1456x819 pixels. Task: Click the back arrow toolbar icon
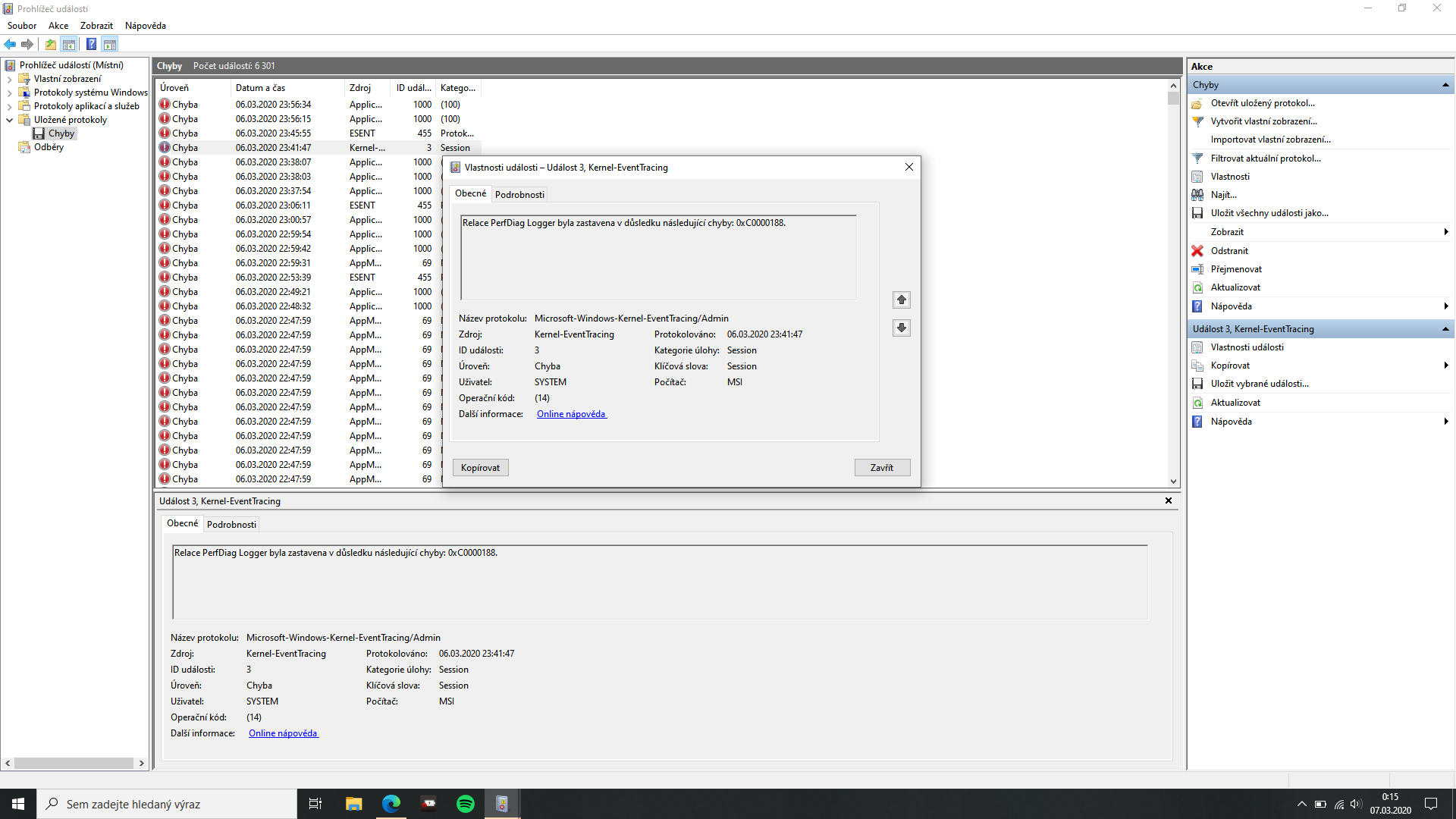(x=10, y=44)
